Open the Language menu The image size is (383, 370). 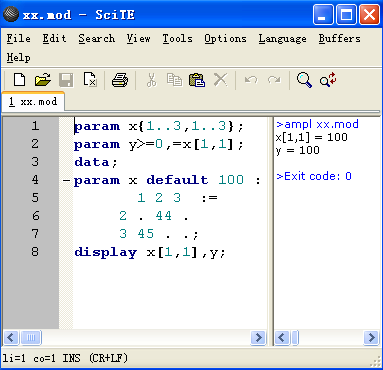[282, 38]
